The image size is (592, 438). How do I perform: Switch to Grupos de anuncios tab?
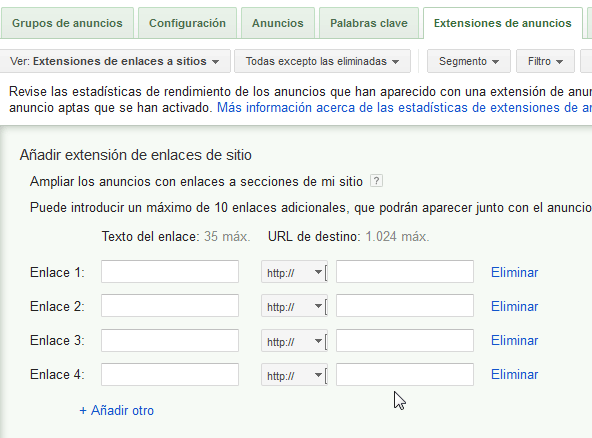67,23
